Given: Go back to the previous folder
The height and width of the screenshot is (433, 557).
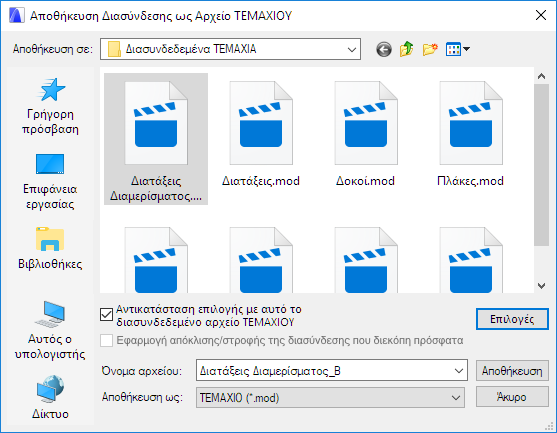Looking at the screenshot, I should tap(384, 49).
